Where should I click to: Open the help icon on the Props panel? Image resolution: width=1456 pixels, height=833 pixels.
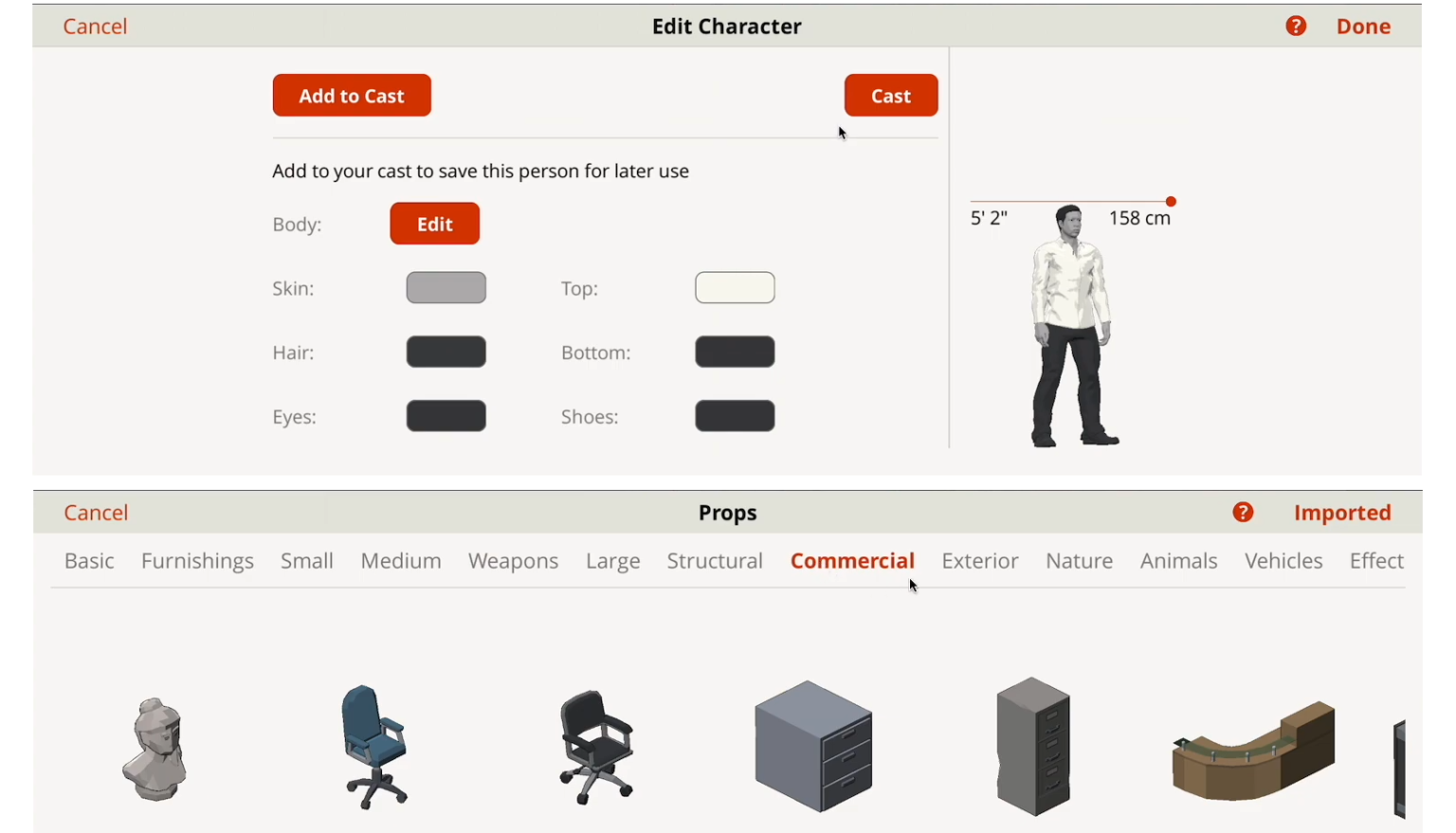pos(1242,512)
